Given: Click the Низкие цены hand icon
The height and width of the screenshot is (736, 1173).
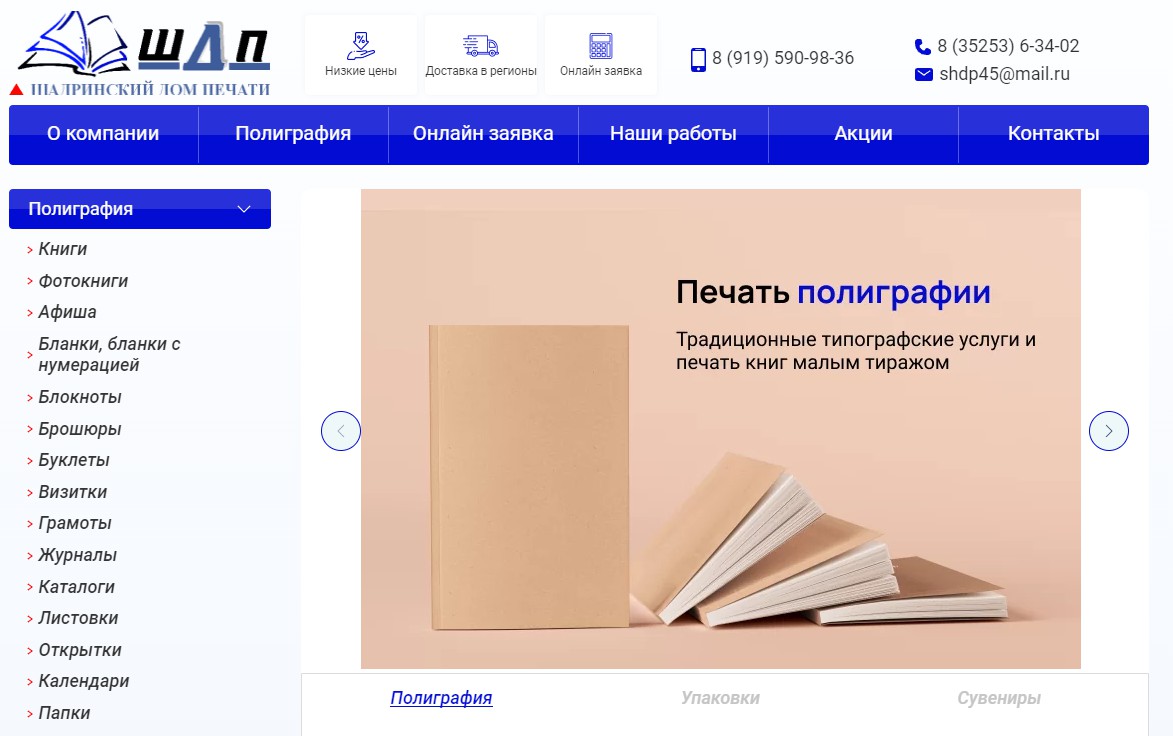Looking at the screenshot, I should [x=361, y=46].
